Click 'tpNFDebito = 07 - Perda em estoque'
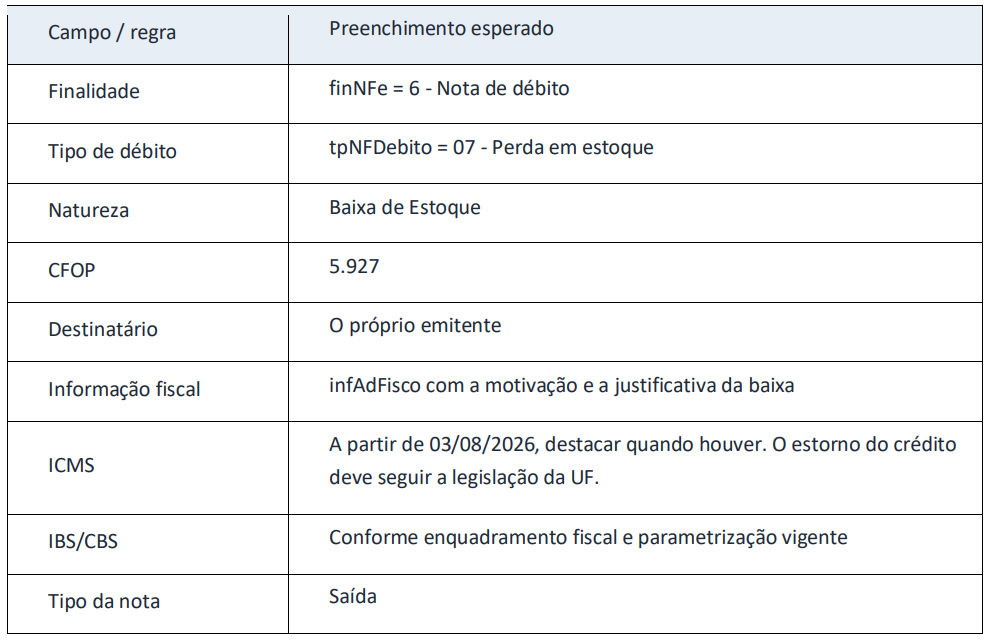The height and width of the screenshot is (641, 989). tap(491, 148)
